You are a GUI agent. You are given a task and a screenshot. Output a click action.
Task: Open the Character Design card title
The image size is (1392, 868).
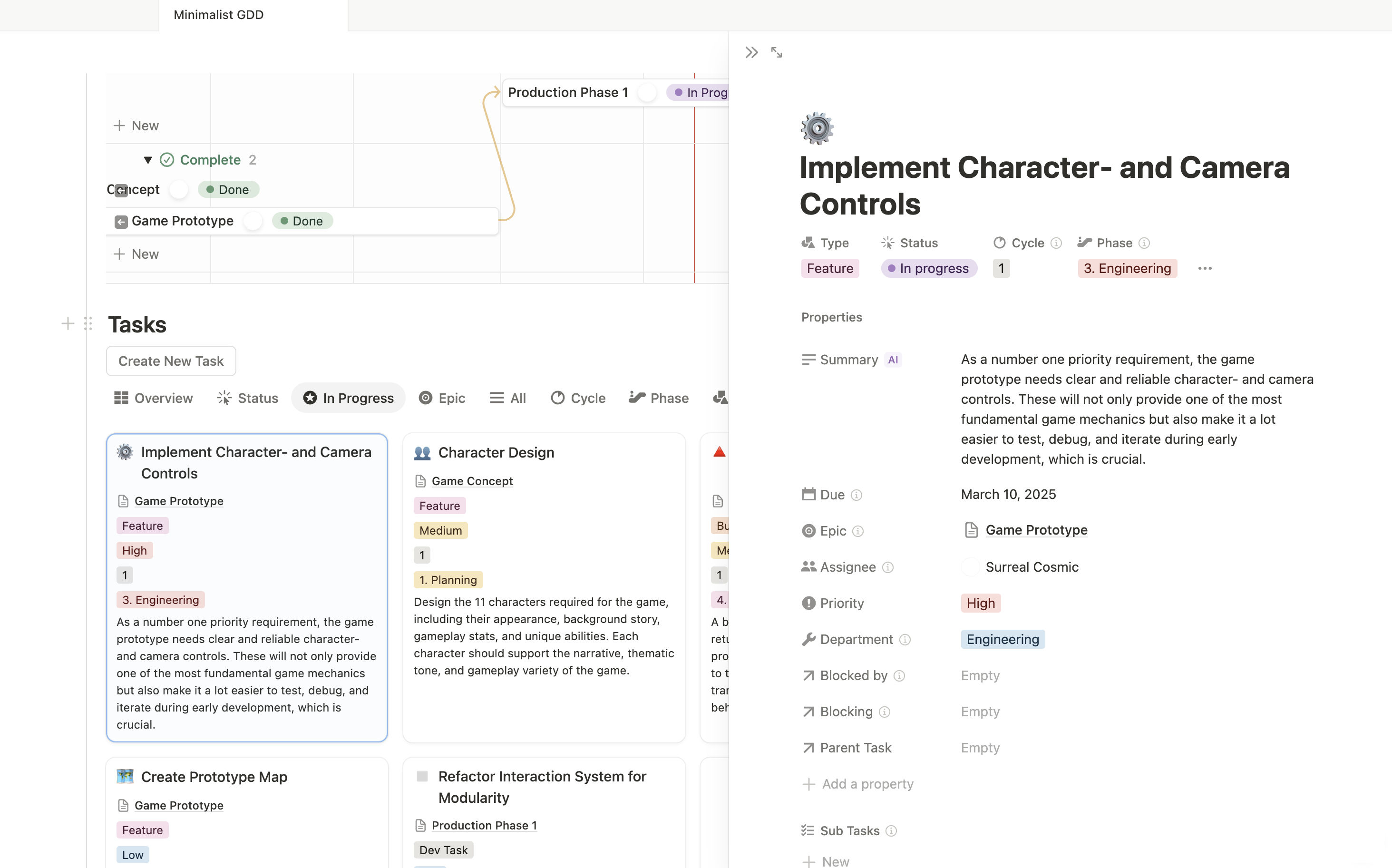[496, 453]
